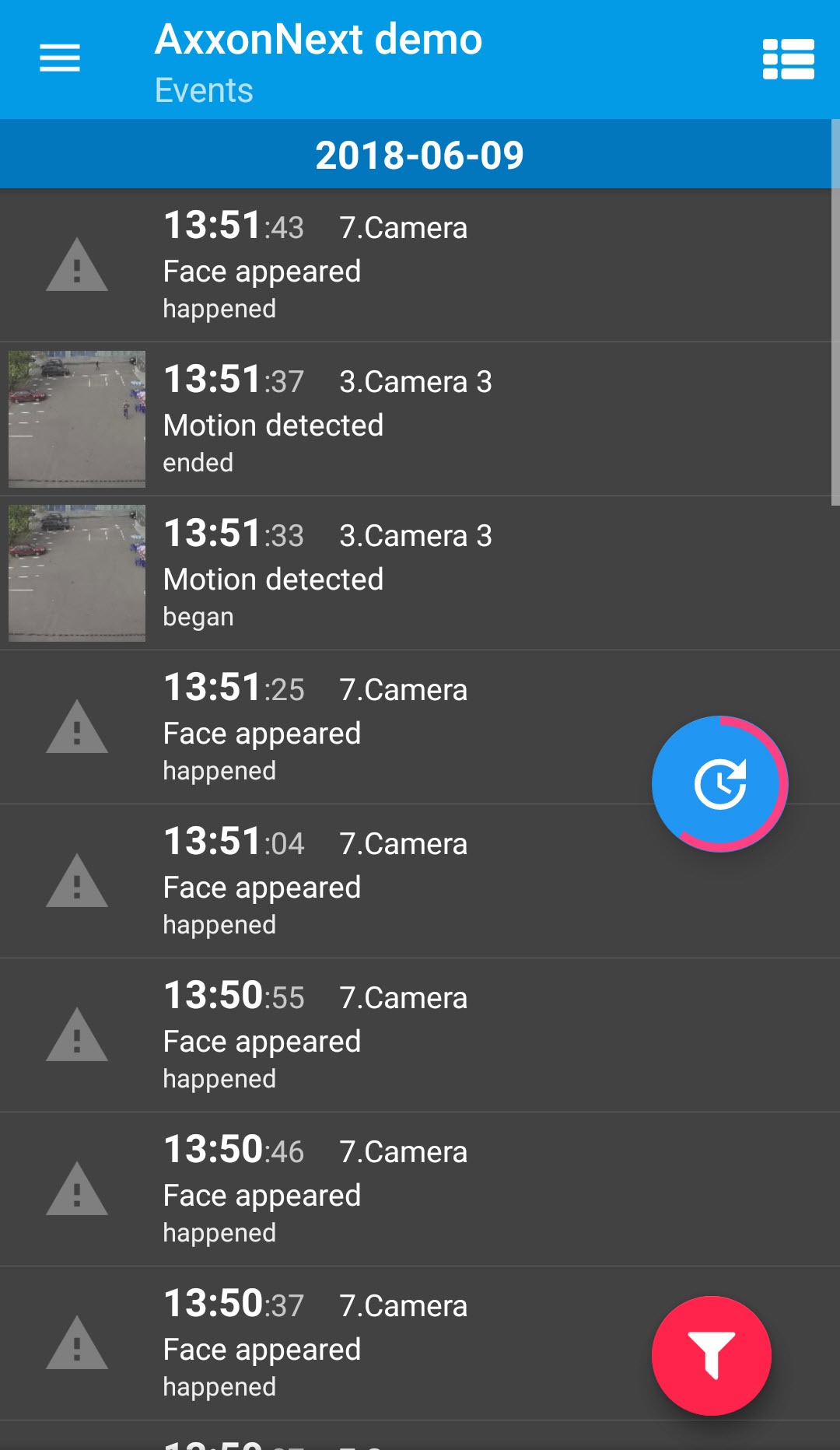The height and width of the screenshot is (1450, 840).
Task: Open thumbnail for Motion detected ended event
Action: tap(76, 419)
